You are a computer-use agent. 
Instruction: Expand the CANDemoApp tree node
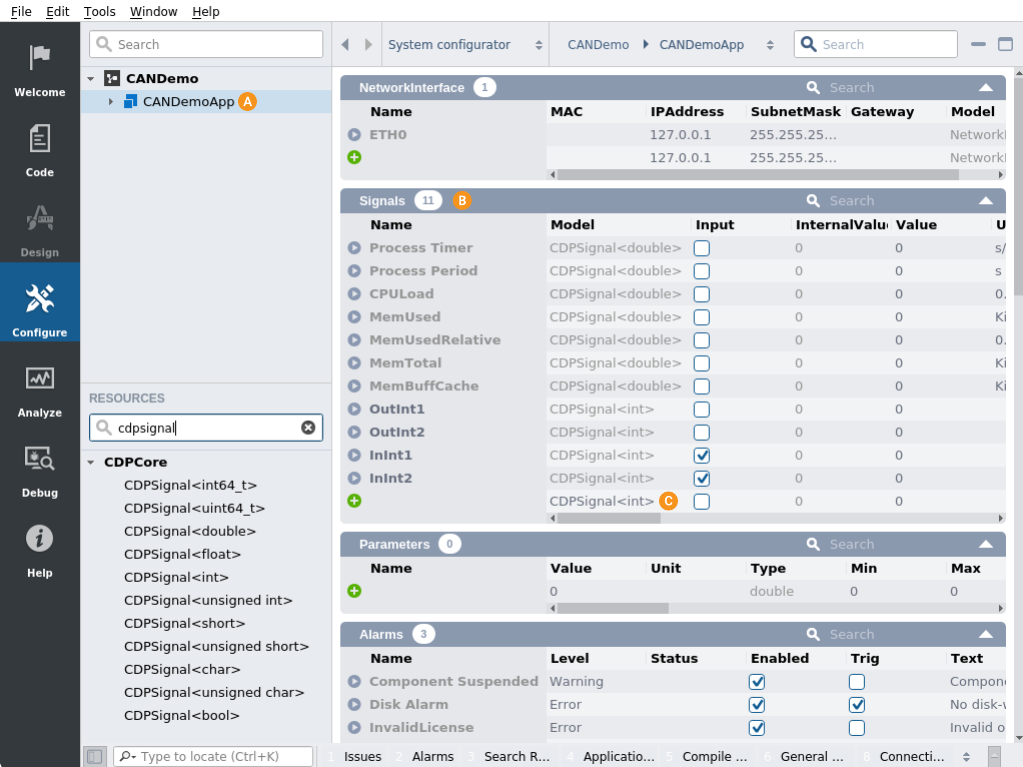111,102
